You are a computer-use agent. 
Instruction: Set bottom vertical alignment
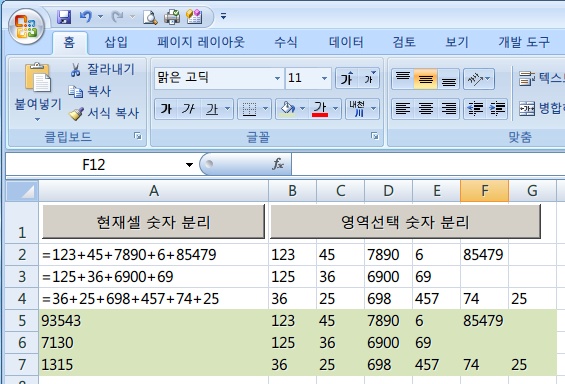[449, 78]
